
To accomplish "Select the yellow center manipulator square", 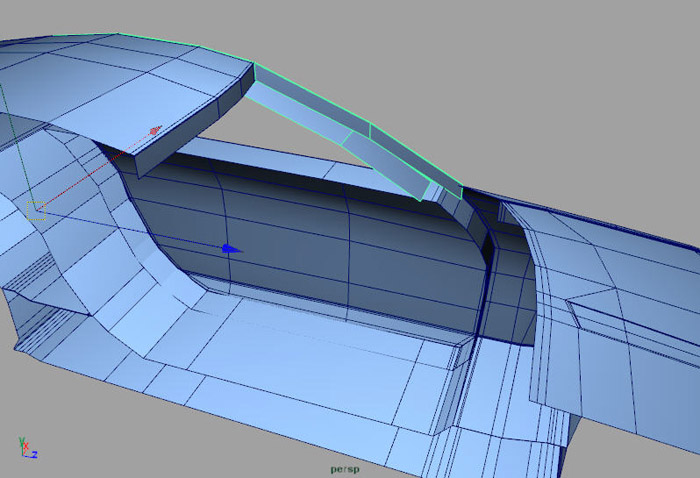I will coord(37,209).
